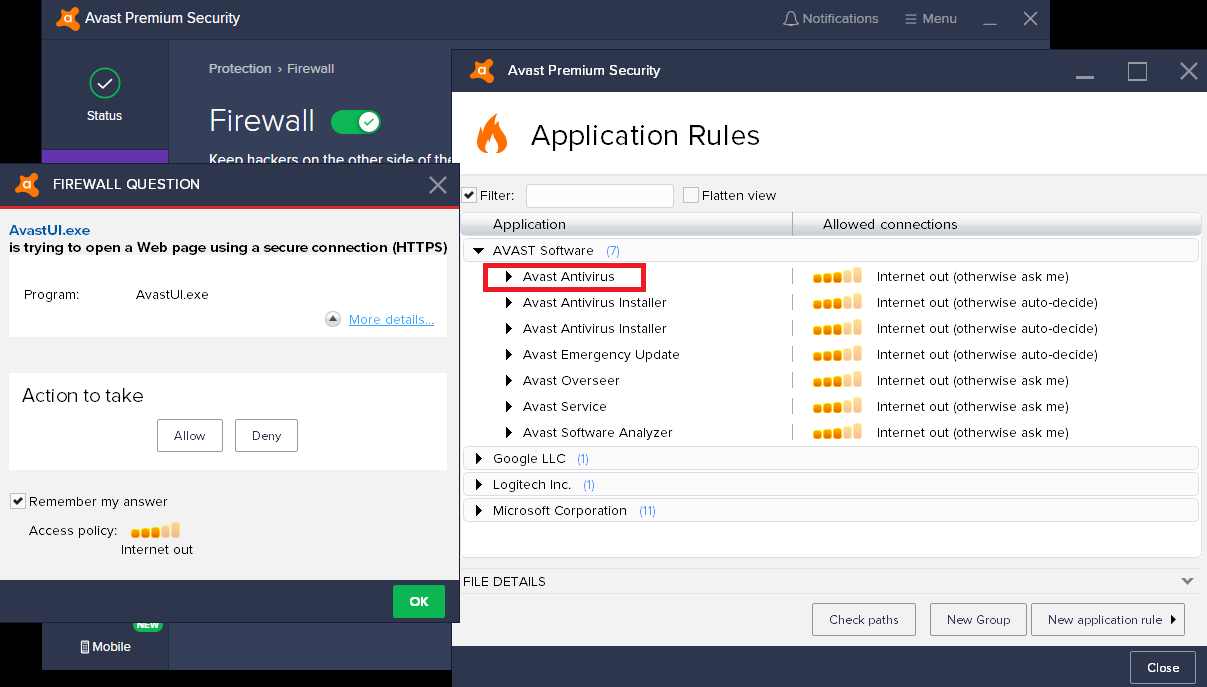Adjust Avast Overseer connection level bars
The width and height of the screenshot is (1207, 687).
coord(837,380)
